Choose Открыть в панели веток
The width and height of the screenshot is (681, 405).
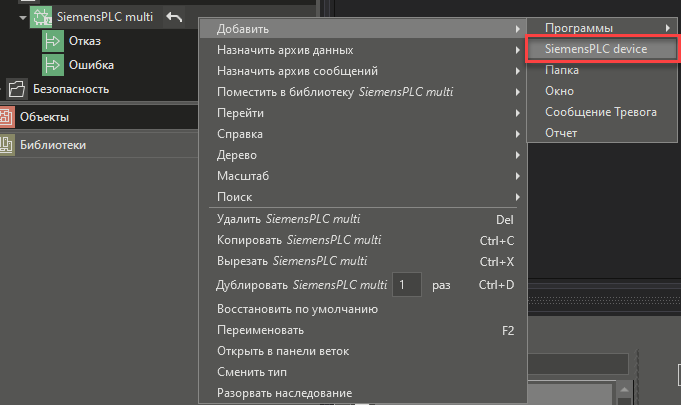(x=363, y=351)
